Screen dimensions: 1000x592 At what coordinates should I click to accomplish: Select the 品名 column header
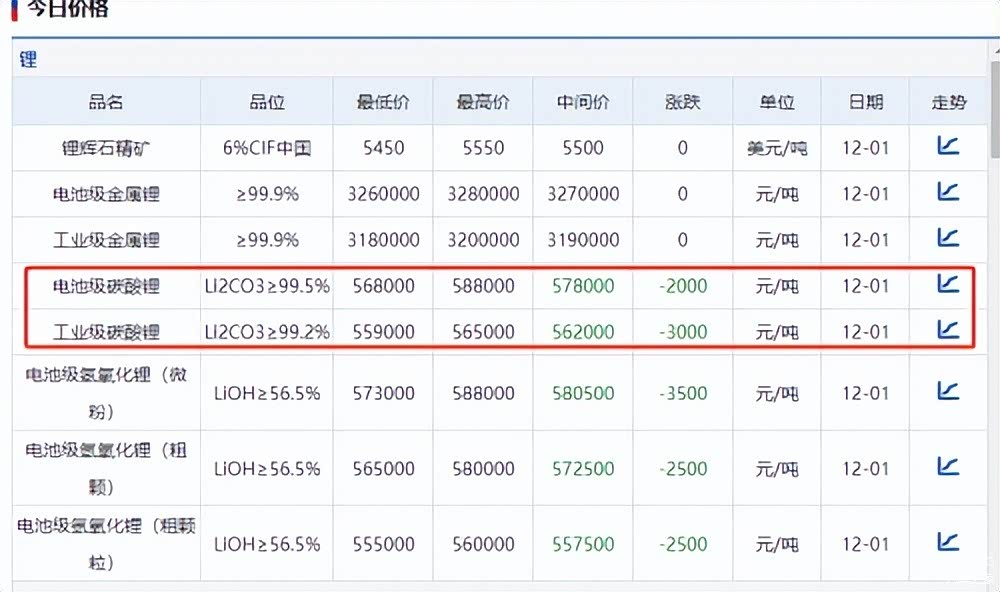pyautogui.click(x=106, y=102)
